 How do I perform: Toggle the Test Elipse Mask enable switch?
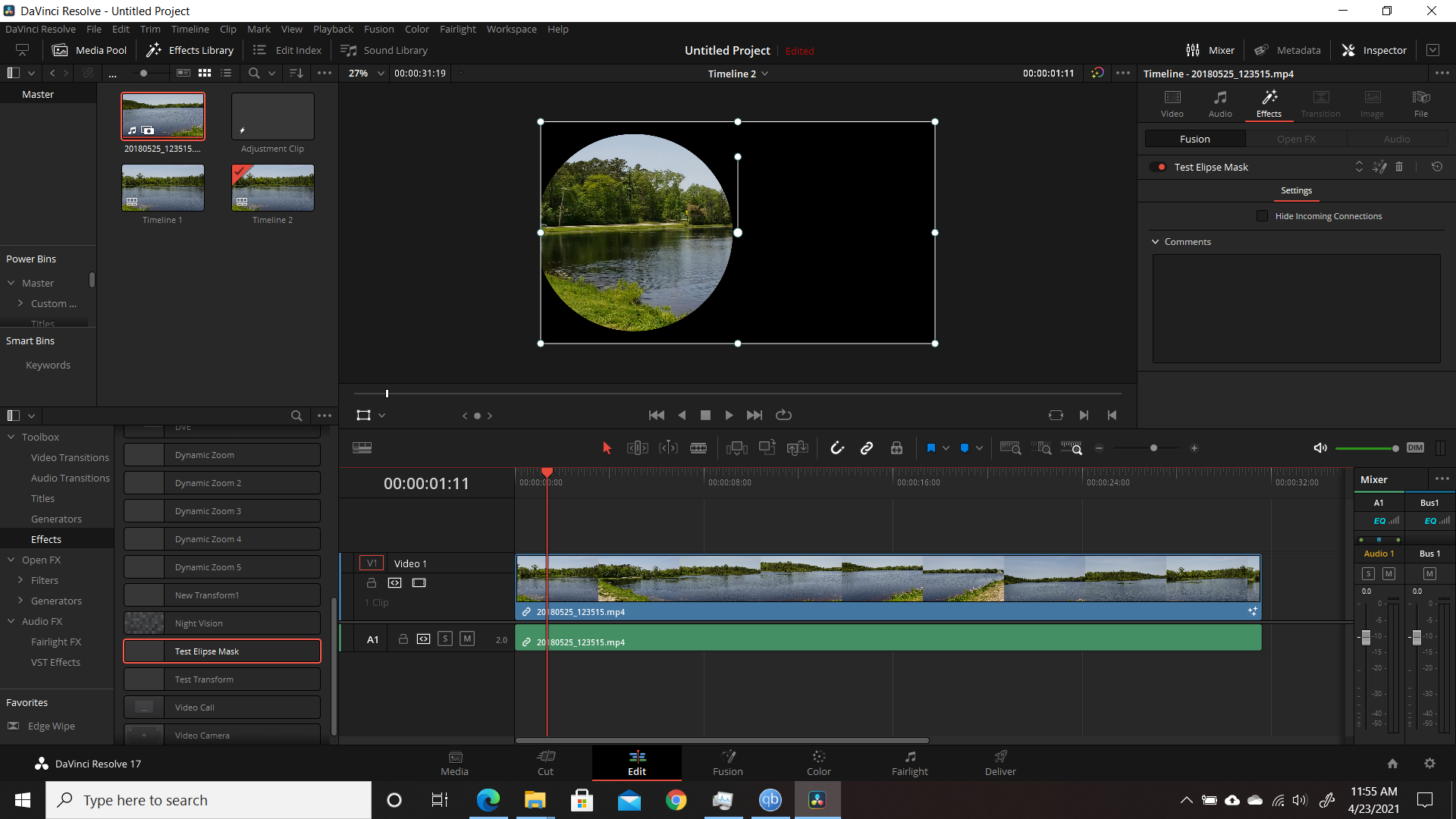[1158, 167]
